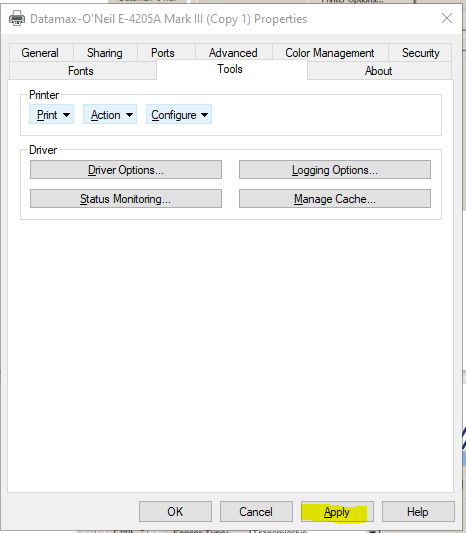Select the Color Management tab
Screen dimensions: 466x533
[x=330, y=53]
